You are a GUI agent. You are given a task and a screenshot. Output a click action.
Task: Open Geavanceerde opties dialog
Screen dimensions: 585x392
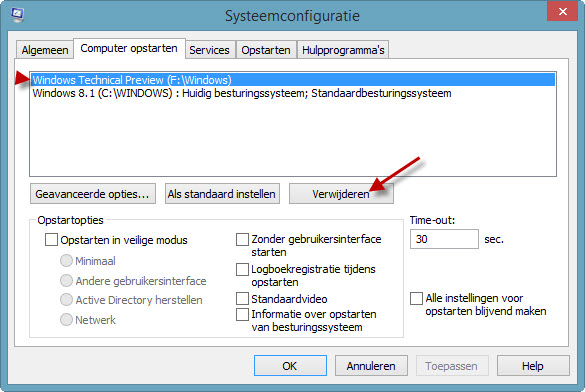click(x=93, y=194)
